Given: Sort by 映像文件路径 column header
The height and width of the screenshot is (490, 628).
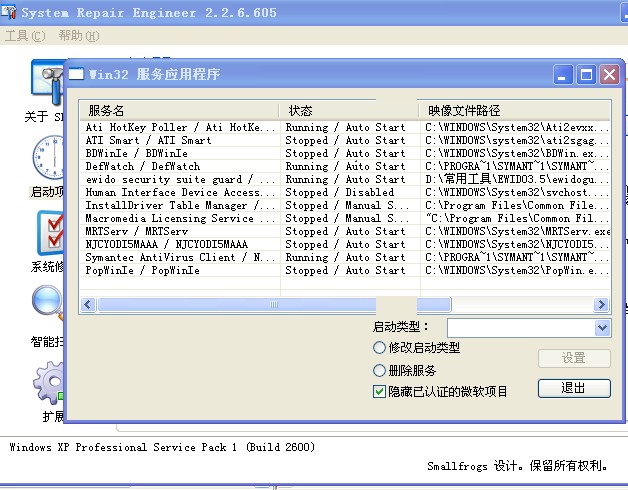Looking at the screenshot, I should pos(514,111).
